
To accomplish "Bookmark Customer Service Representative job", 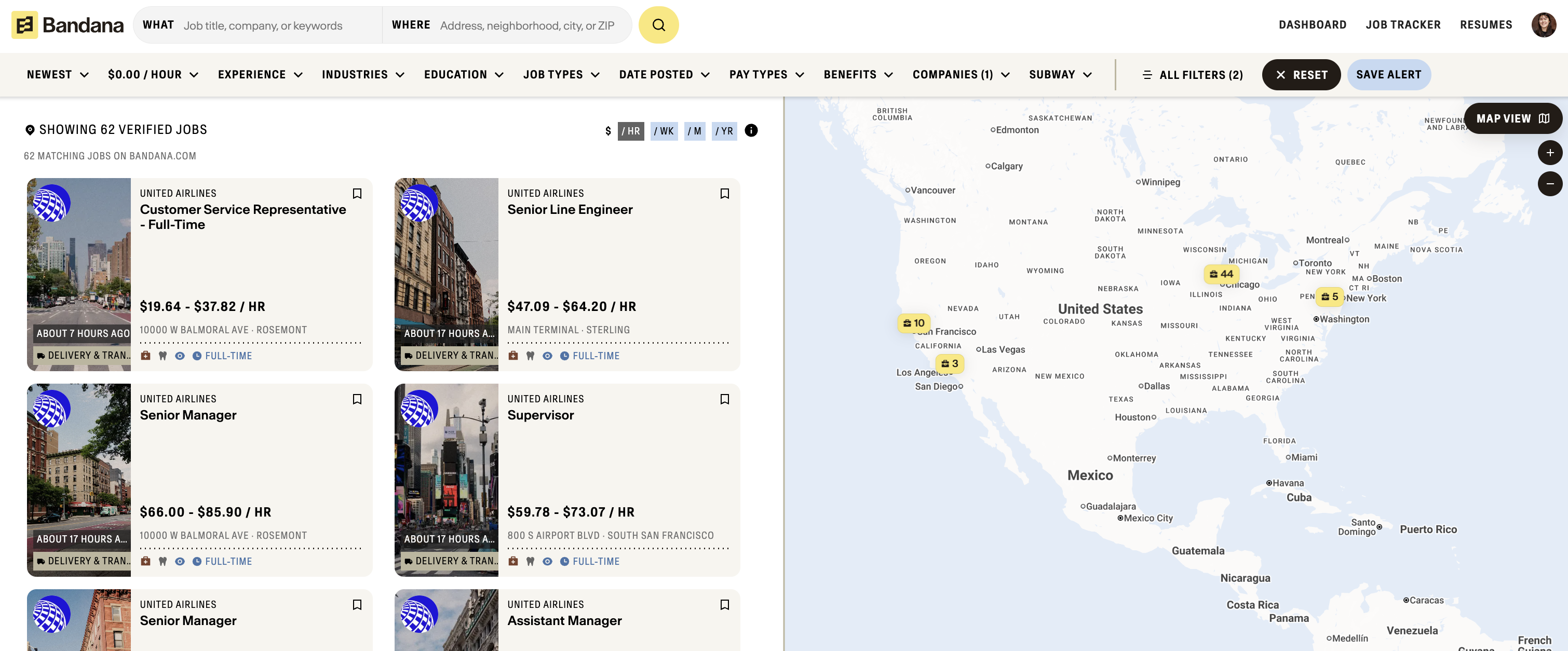I will pyautogui.click(x=357, y=194).
